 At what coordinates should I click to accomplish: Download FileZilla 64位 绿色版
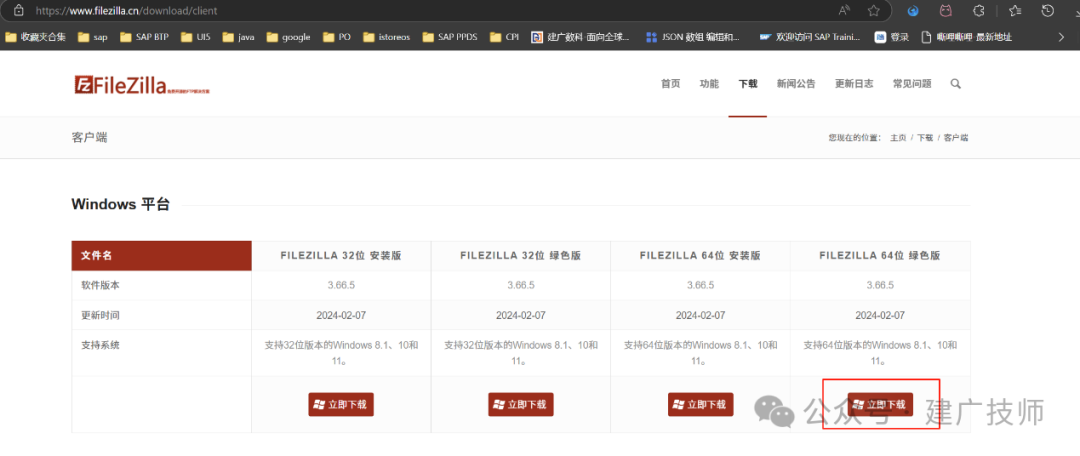tap(880, 404)
